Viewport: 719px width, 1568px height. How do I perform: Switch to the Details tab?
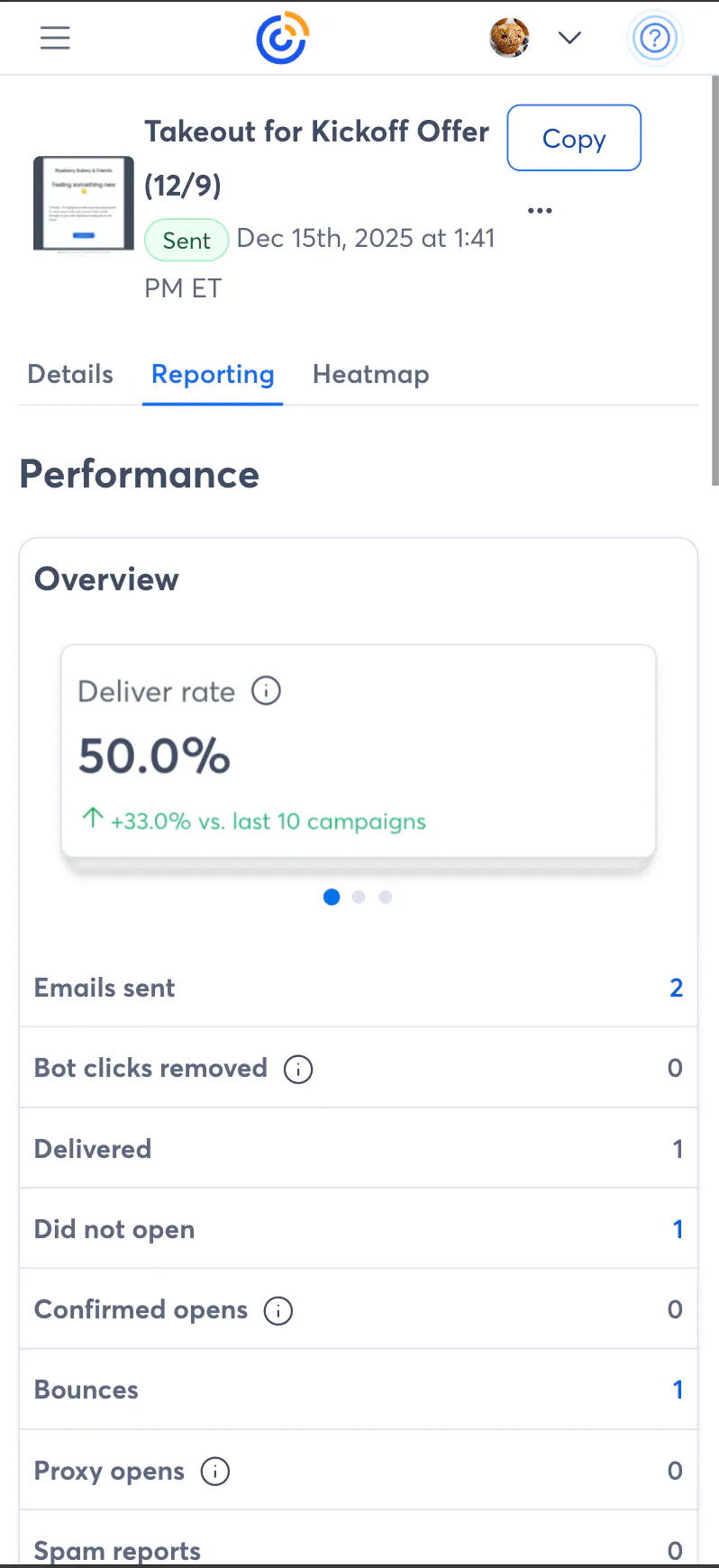(70, 375)
